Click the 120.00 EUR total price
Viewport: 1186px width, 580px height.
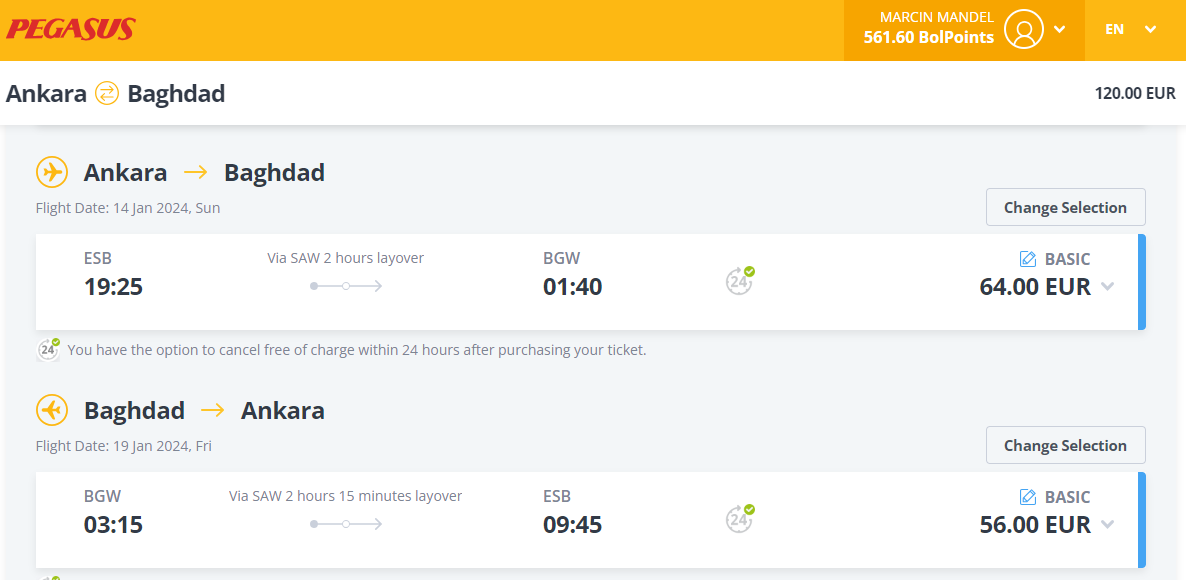[1135, 94]
